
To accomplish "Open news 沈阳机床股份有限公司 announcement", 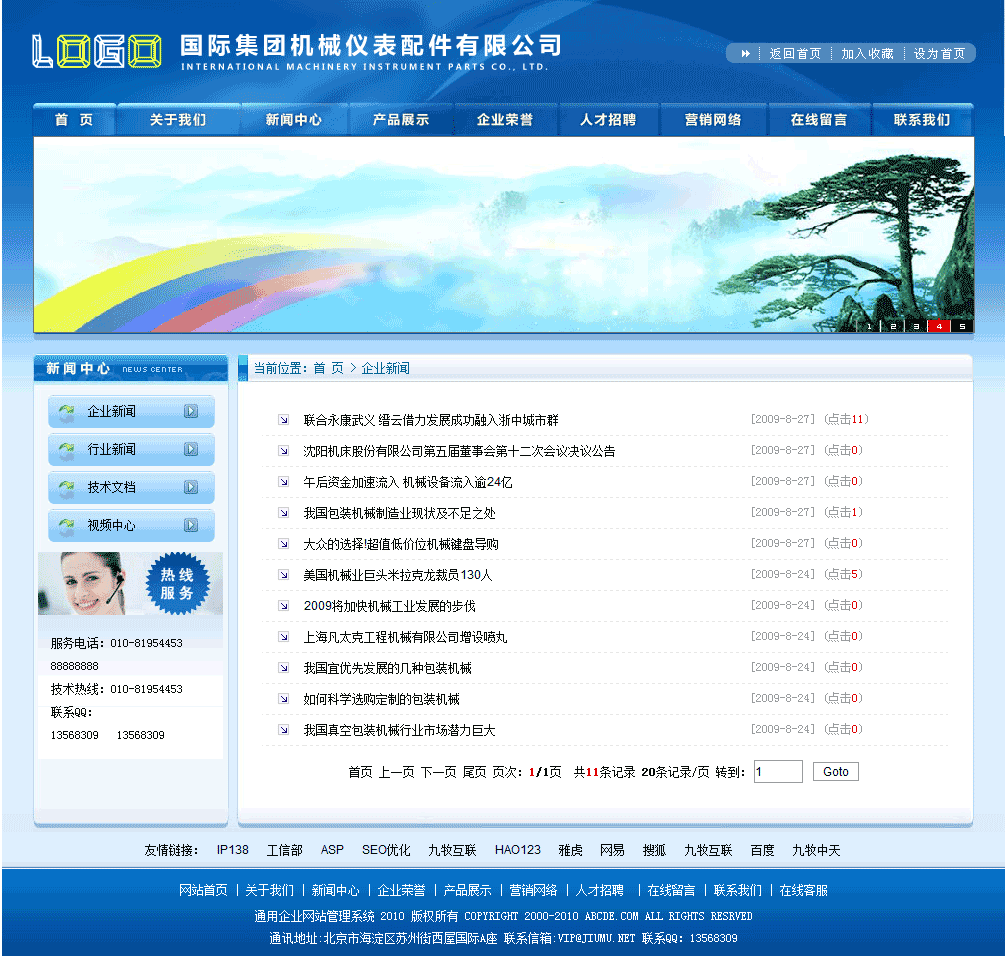I will pyautogui.click(x=459, y=451).
